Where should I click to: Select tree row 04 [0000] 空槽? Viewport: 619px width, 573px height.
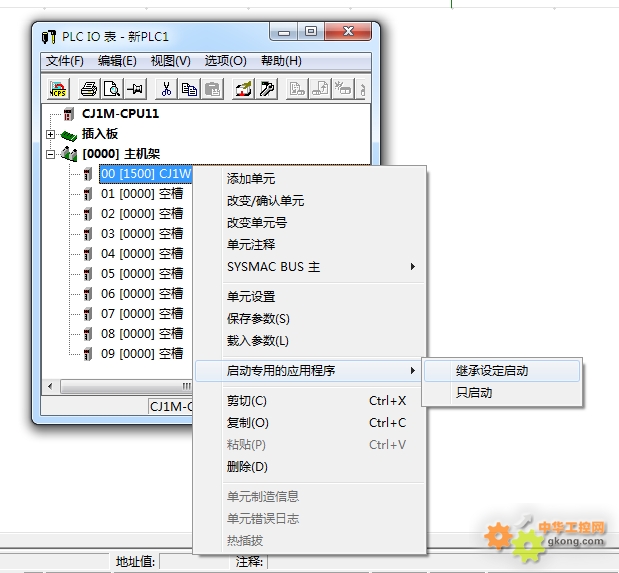(142, 254)
